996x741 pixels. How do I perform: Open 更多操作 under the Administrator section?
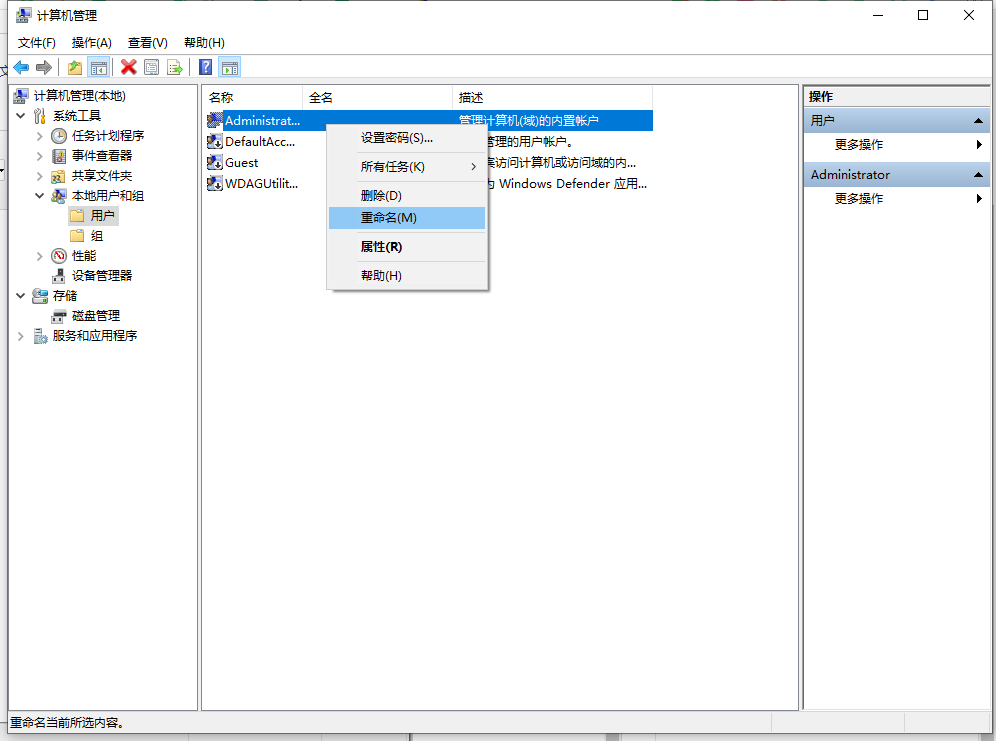[859, 198]
